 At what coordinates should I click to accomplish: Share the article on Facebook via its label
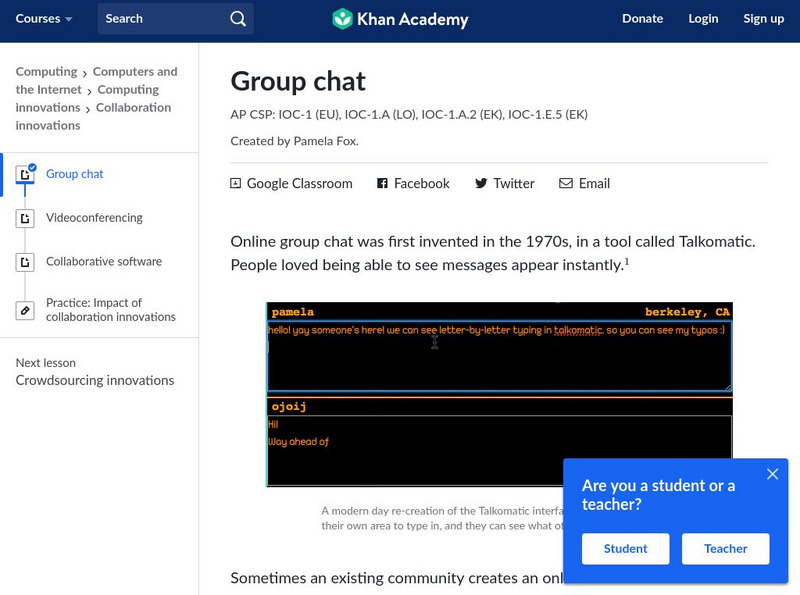[x=421, y=183]
